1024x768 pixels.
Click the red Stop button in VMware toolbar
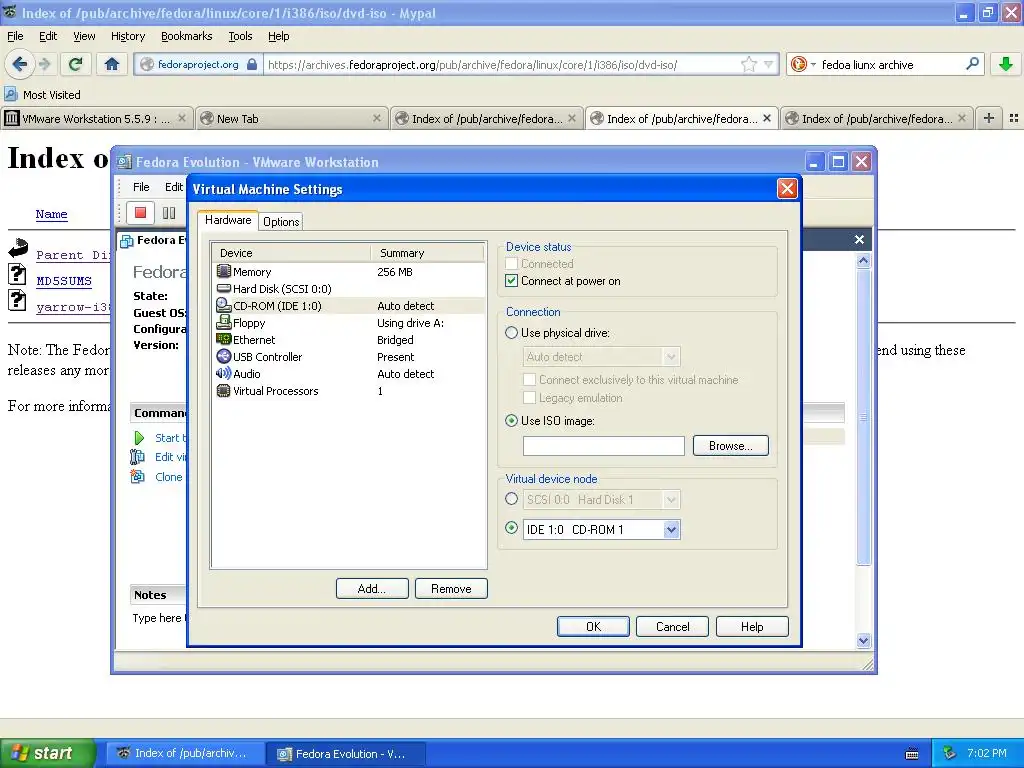tap(140, 212)
